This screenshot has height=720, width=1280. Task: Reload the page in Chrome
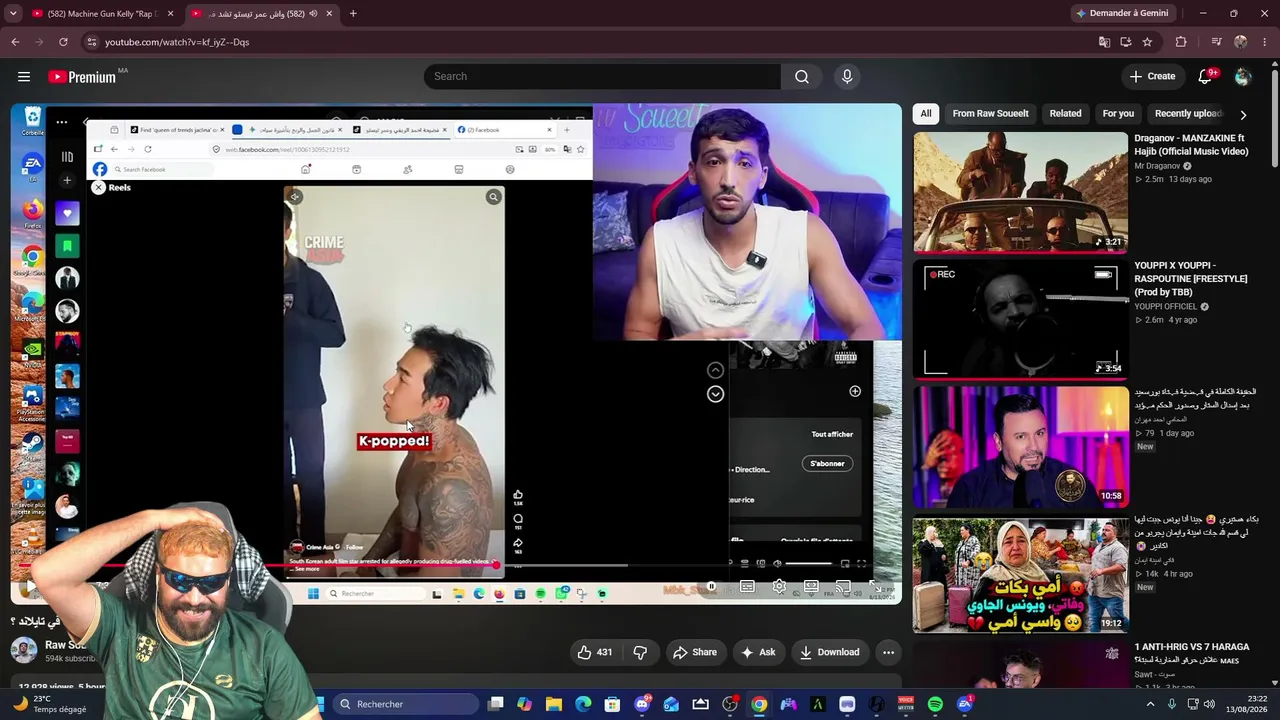click(x=63, y=42)
